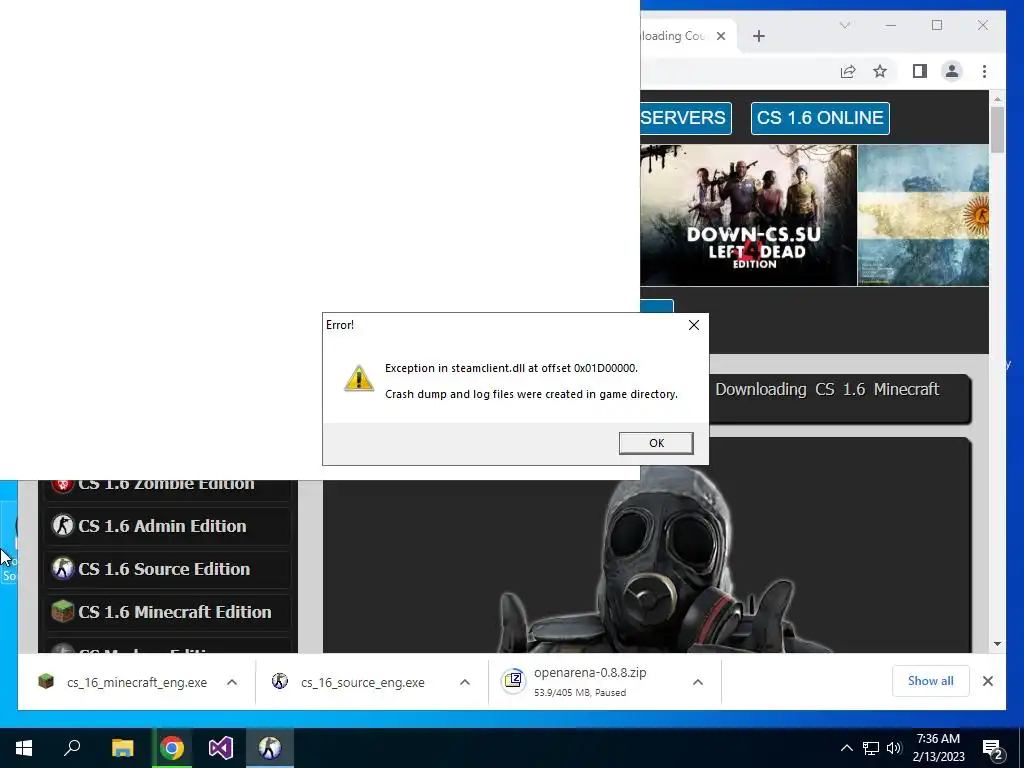Open Chrome profile avatar
The image size is (1024, 768).
tap(952, 71)
